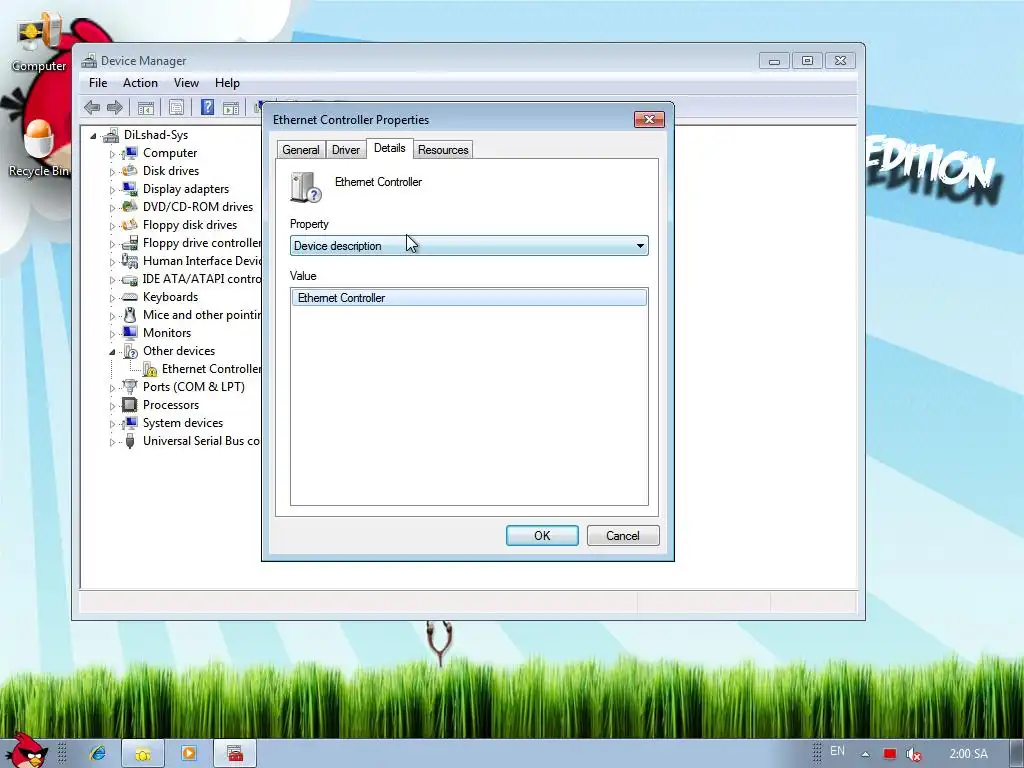Select Ports (COM & LPT) tree item
This screenshot has width=1024, height=768.
(x=194, y=387)
